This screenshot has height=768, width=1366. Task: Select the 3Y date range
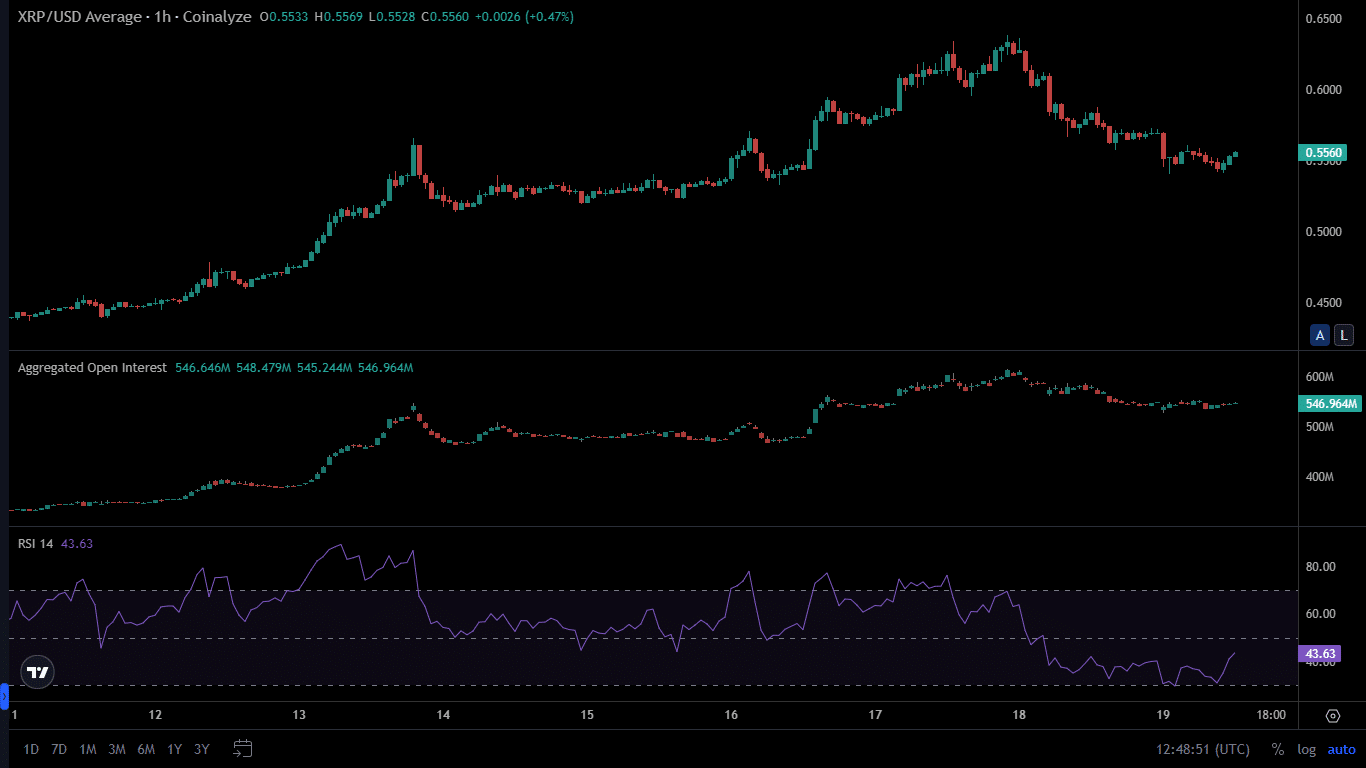[202, 749]
